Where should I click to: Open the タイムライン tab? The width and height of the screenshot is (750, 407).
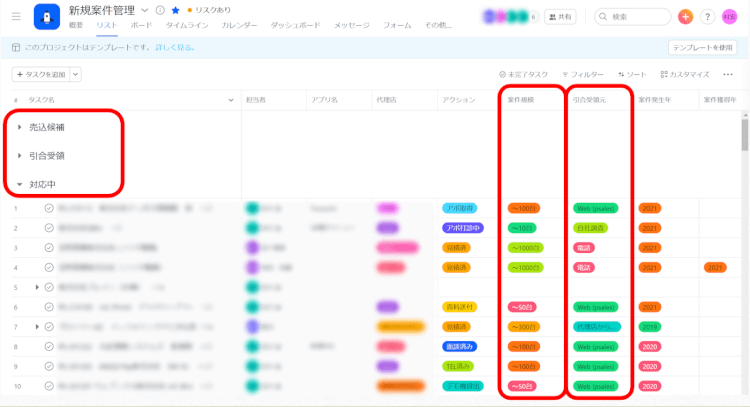pyautogui.click(x=187, y=25)
